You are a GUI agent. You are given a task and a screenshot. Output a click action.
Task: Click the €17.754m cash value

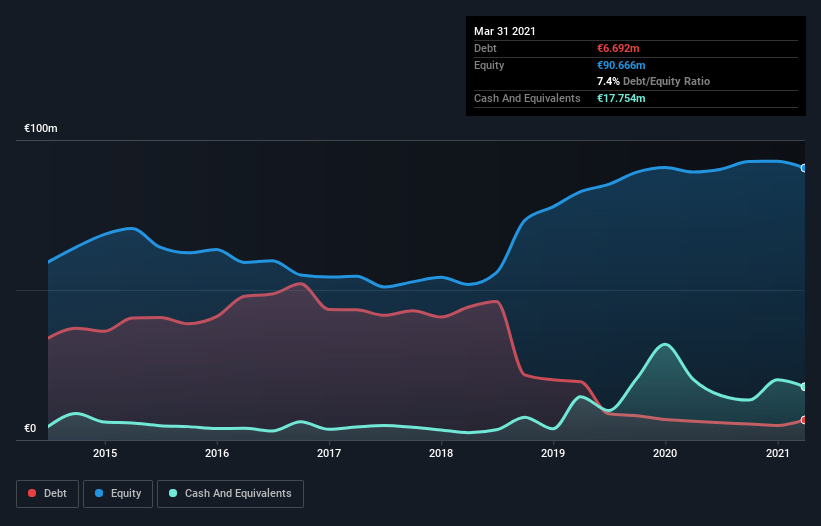(x=621, y=98)
